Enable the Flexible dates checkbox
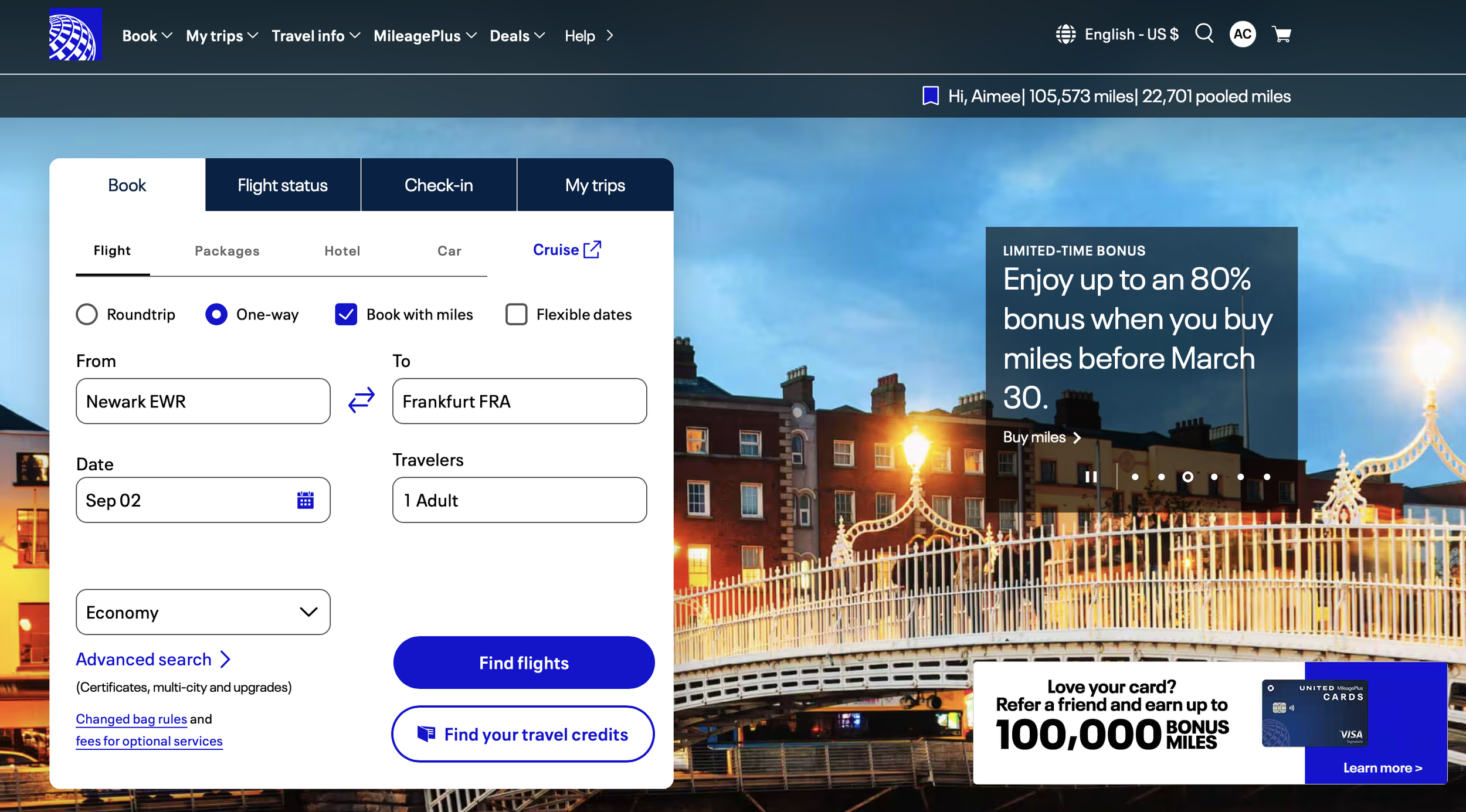Screen dimensions: 1466x812 click(516, 314)
